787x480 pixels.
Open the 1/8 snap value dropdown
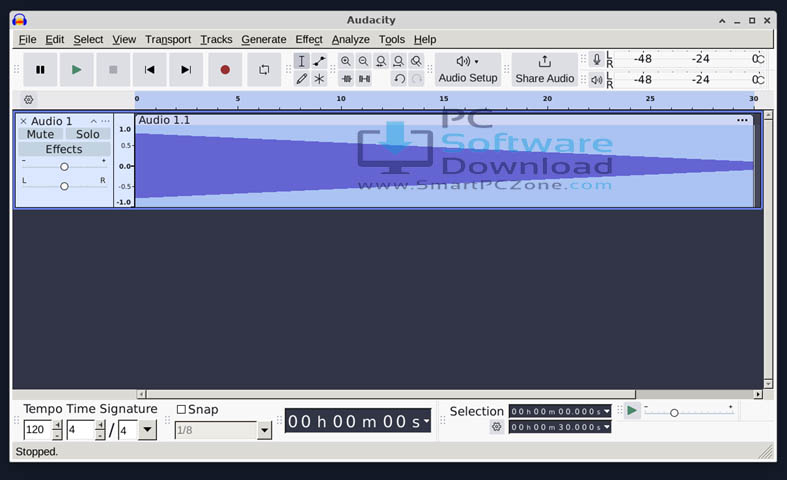coord(265,430)
